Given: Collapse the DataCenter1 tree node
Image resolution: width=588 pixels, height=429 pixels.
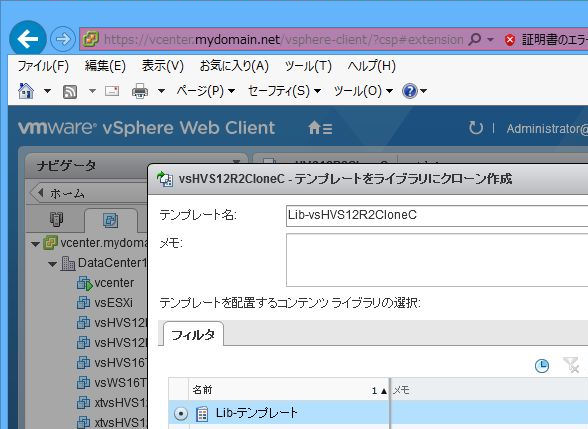Looking at the screenshot, I should (52, 264).
